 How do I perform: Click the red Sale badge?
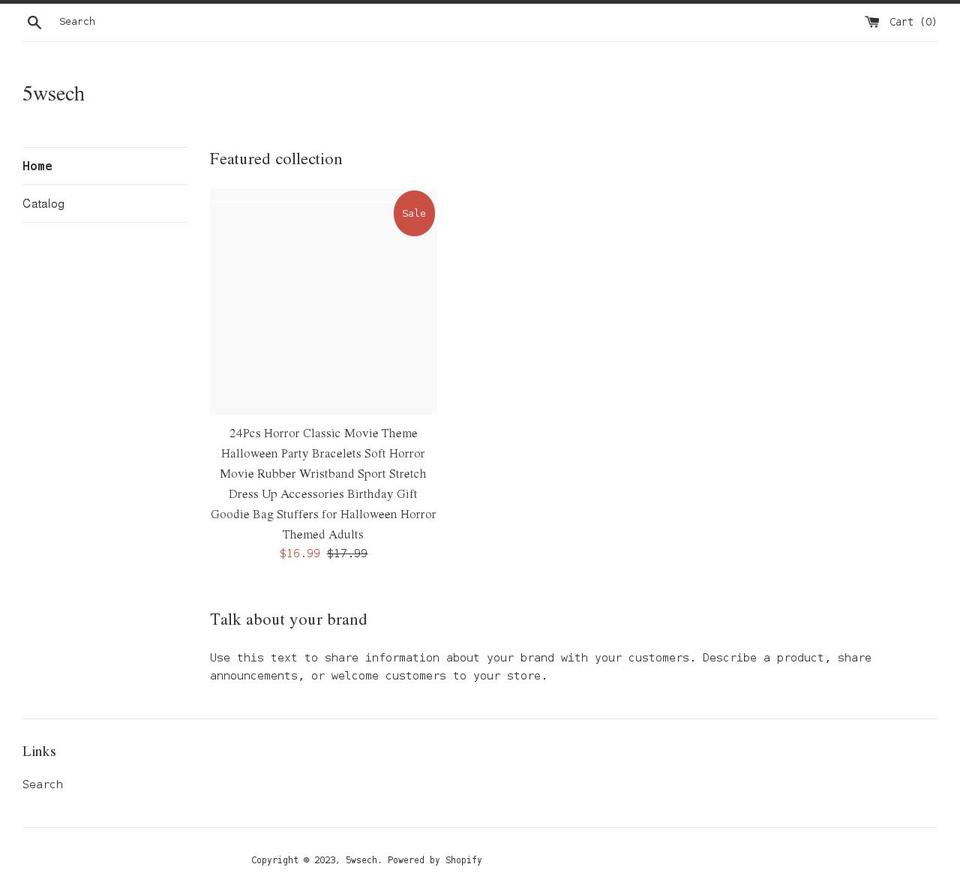coord(413,213)
